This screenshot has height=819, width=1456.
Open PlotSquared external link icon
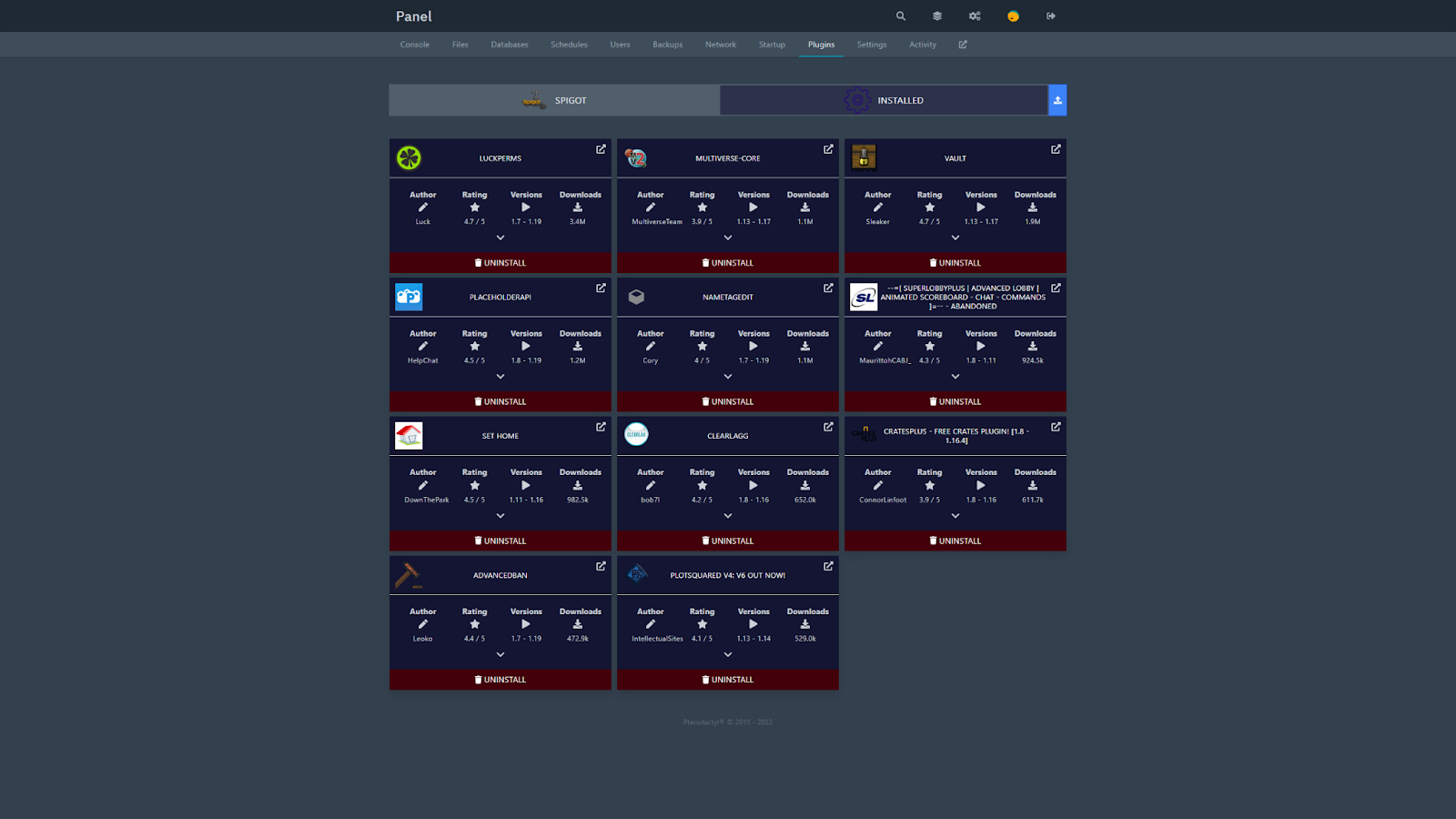pos(828,566)
